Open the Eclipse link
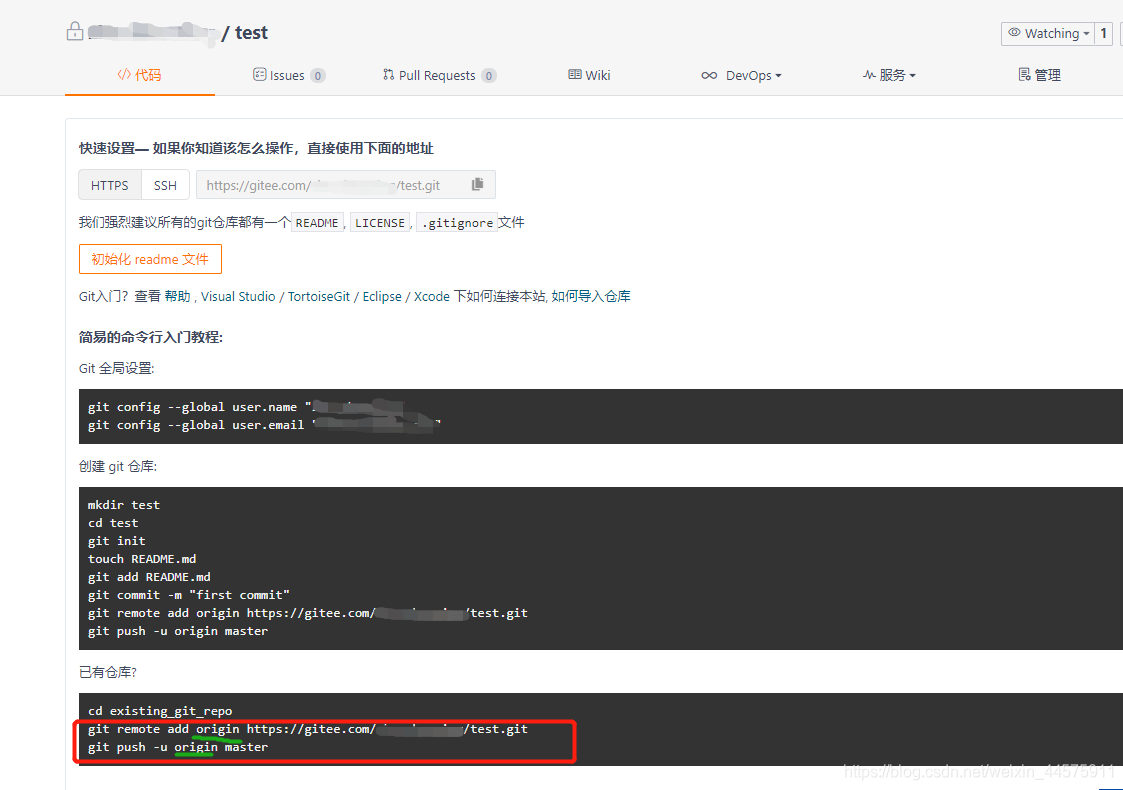This screenshot has height=790, width=1123. (382, 296)
